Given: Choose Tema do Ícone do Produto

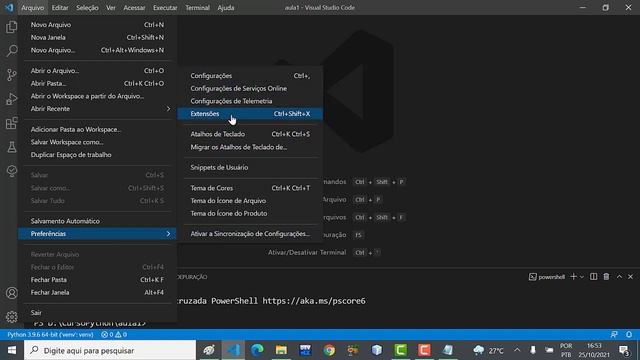Looking at the screenshot, I should click(250, 213).
